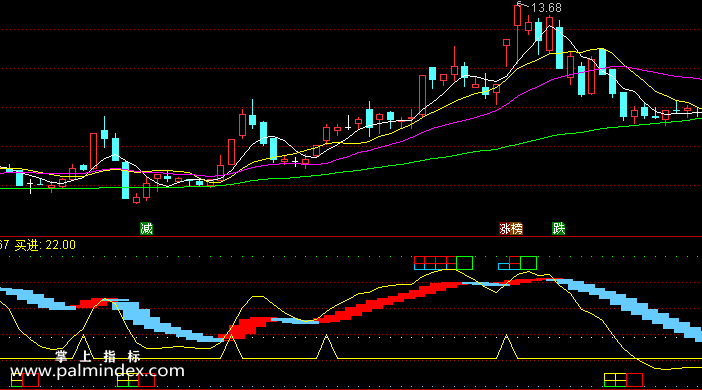Click the long red band in indicator pane
The height and width of the screenshot is (390, 702).
(x=390, y=300)
